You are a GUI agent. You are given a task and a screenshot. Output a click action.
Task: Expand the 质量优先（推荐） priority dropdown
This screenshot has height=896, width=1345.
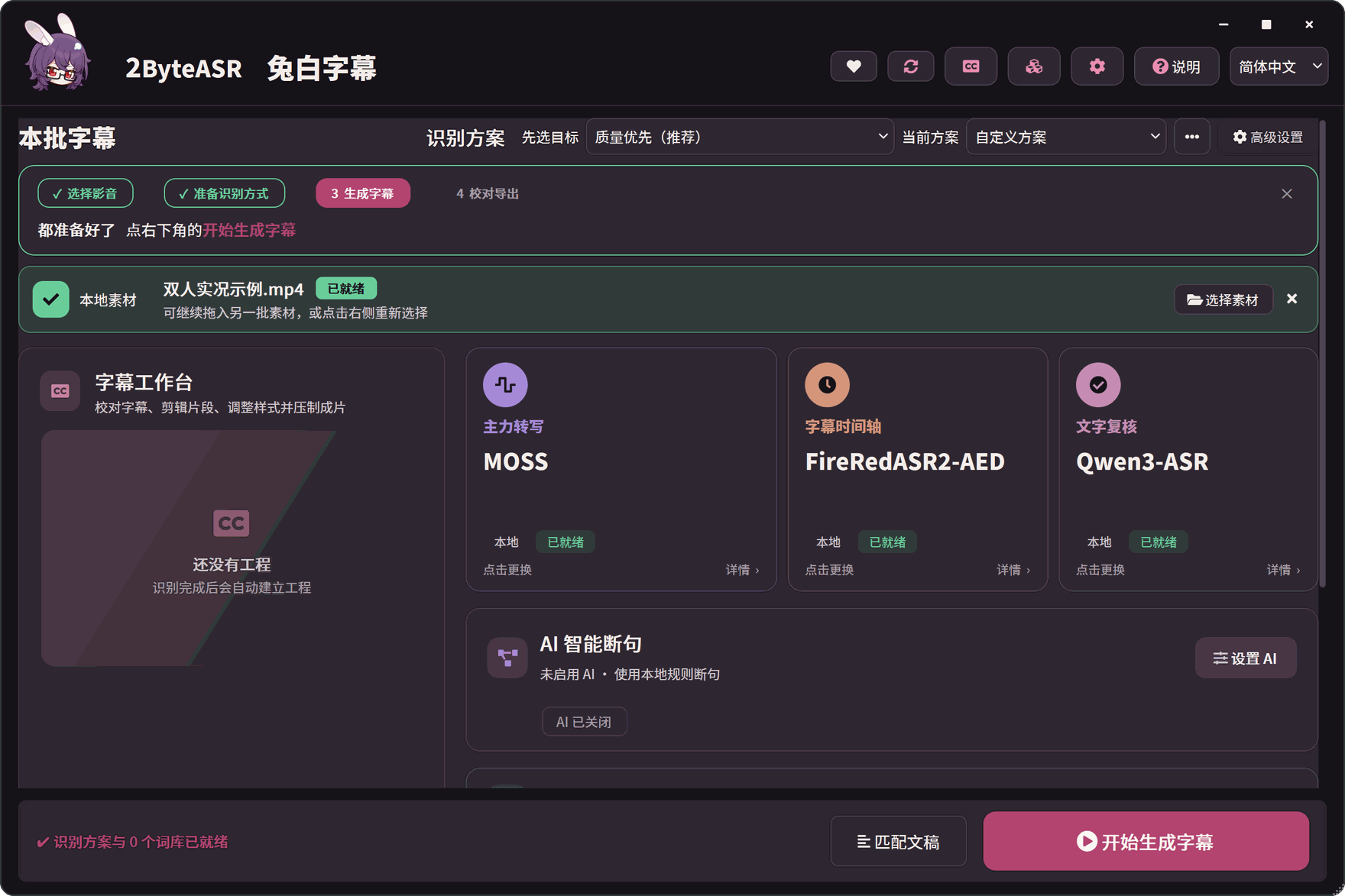click(740, 137)
